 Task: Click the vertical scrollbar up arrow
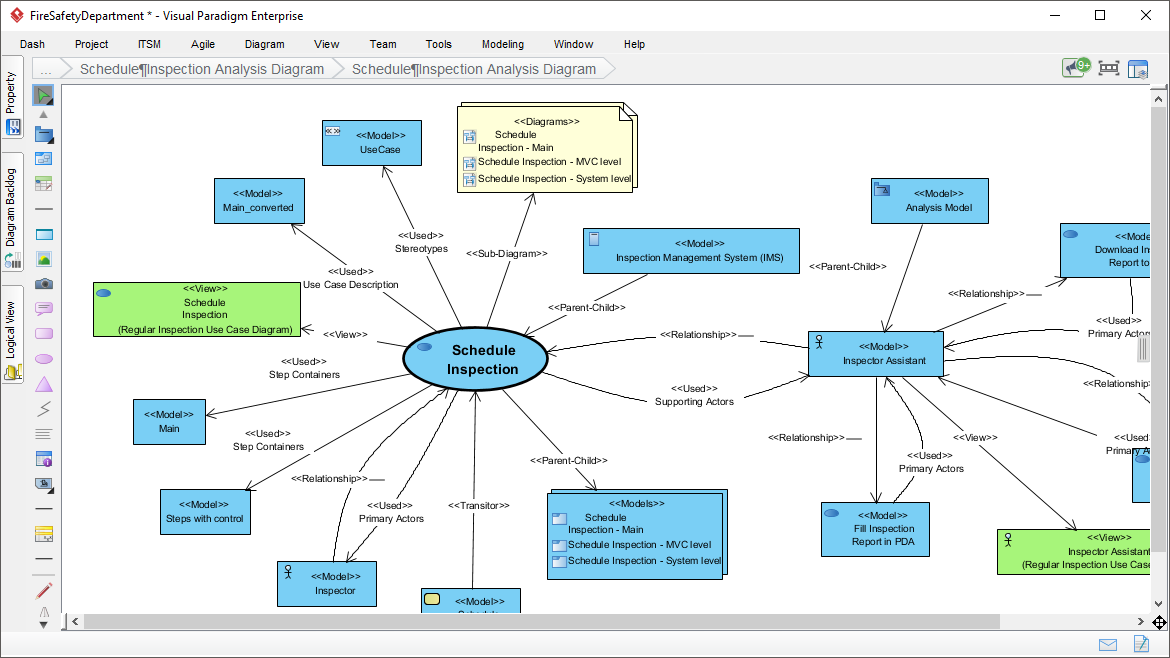click(x=1158, y=98)
